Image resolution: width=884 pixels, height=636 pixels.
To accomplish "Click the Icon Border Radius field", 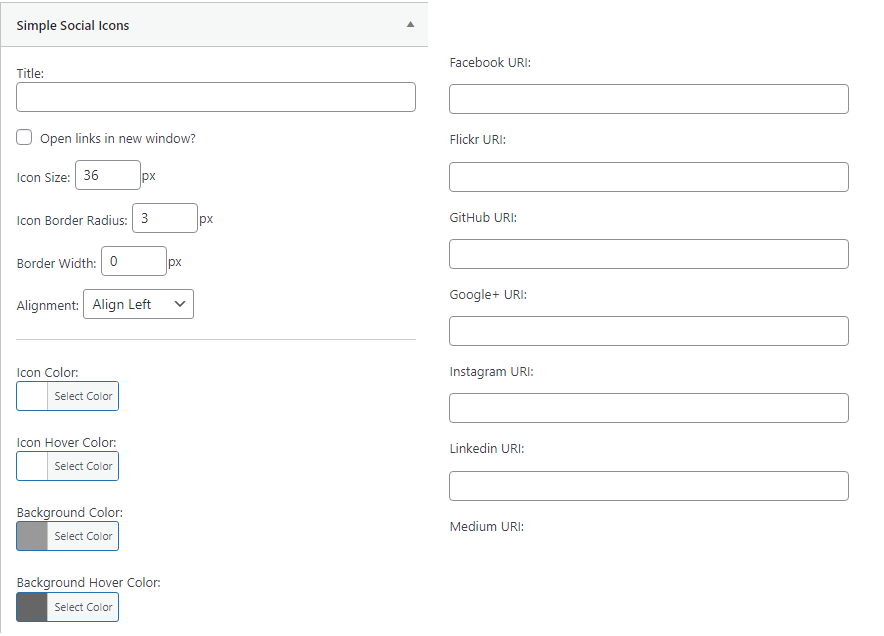I will tap(164, 219).
